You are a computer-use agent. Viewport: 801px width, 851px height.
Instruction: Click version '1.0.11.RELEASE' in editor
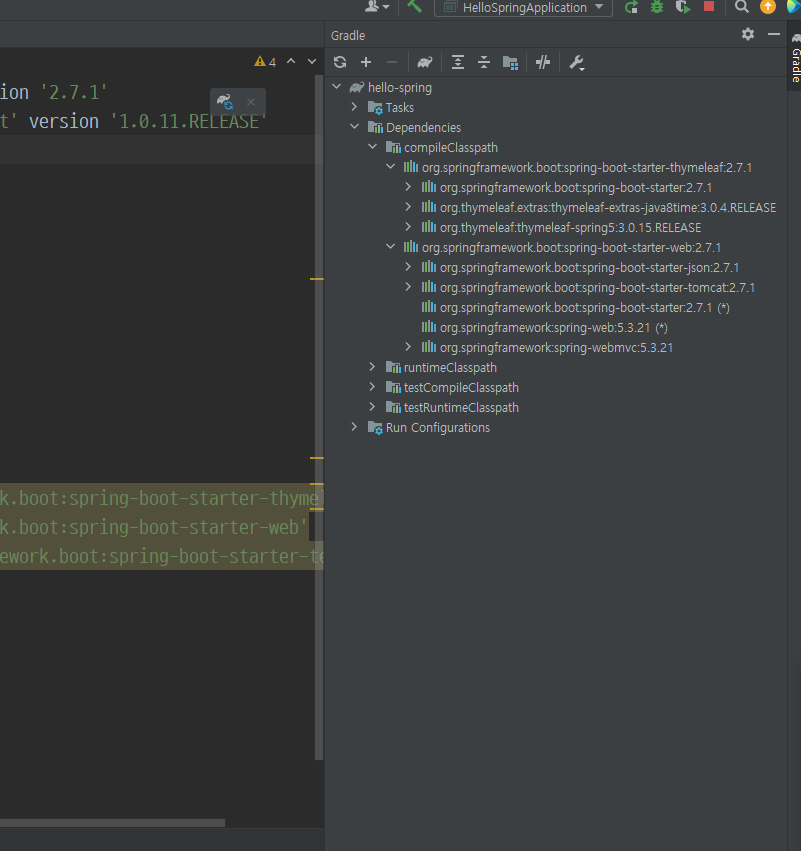[x=148, y=121]
